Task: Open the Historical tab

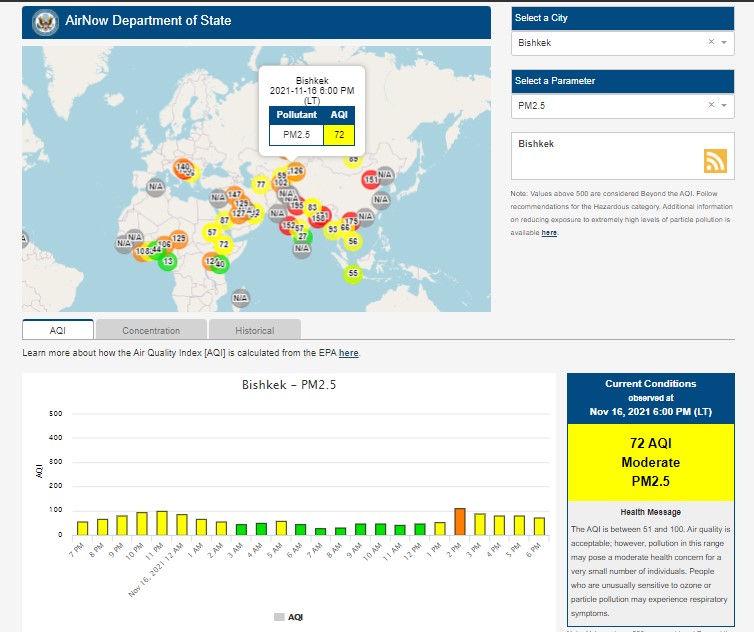Action: tap(254, 330)
